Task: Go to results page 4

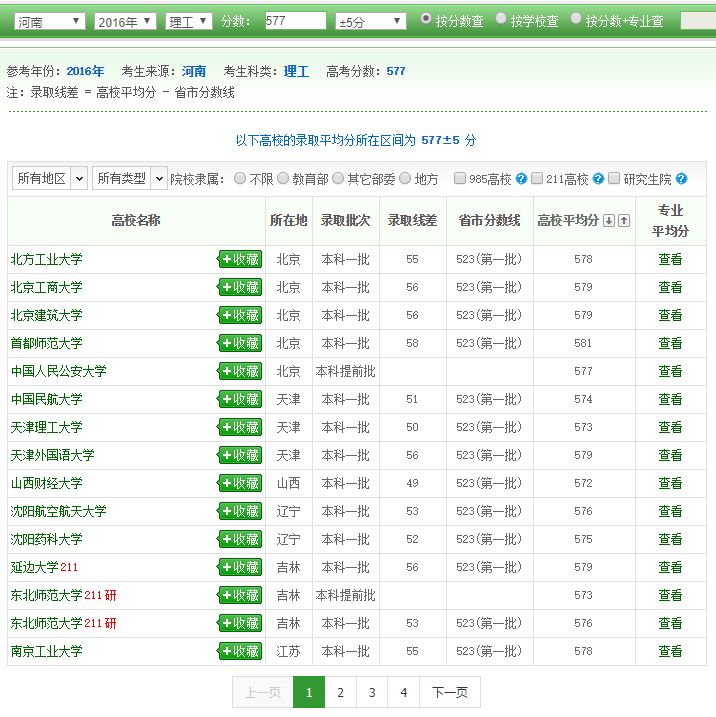Action: coord(404,692)
